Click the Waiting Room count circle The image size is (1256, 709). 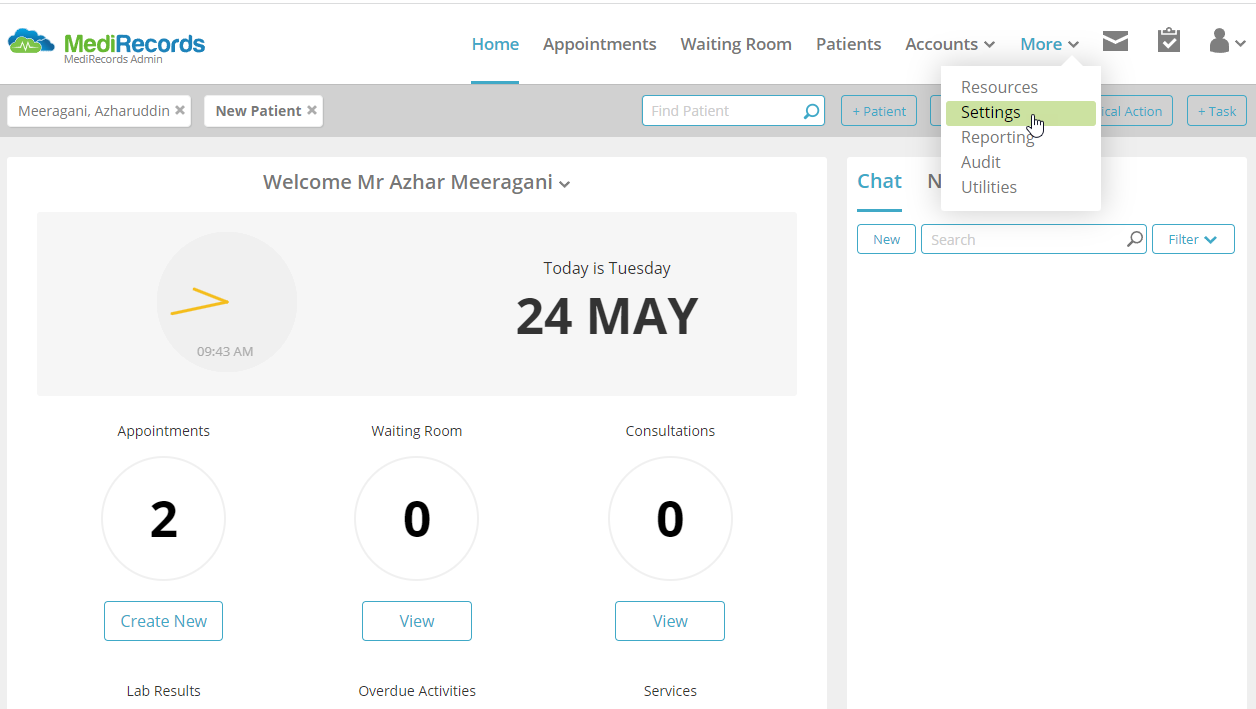click(417, 519)
